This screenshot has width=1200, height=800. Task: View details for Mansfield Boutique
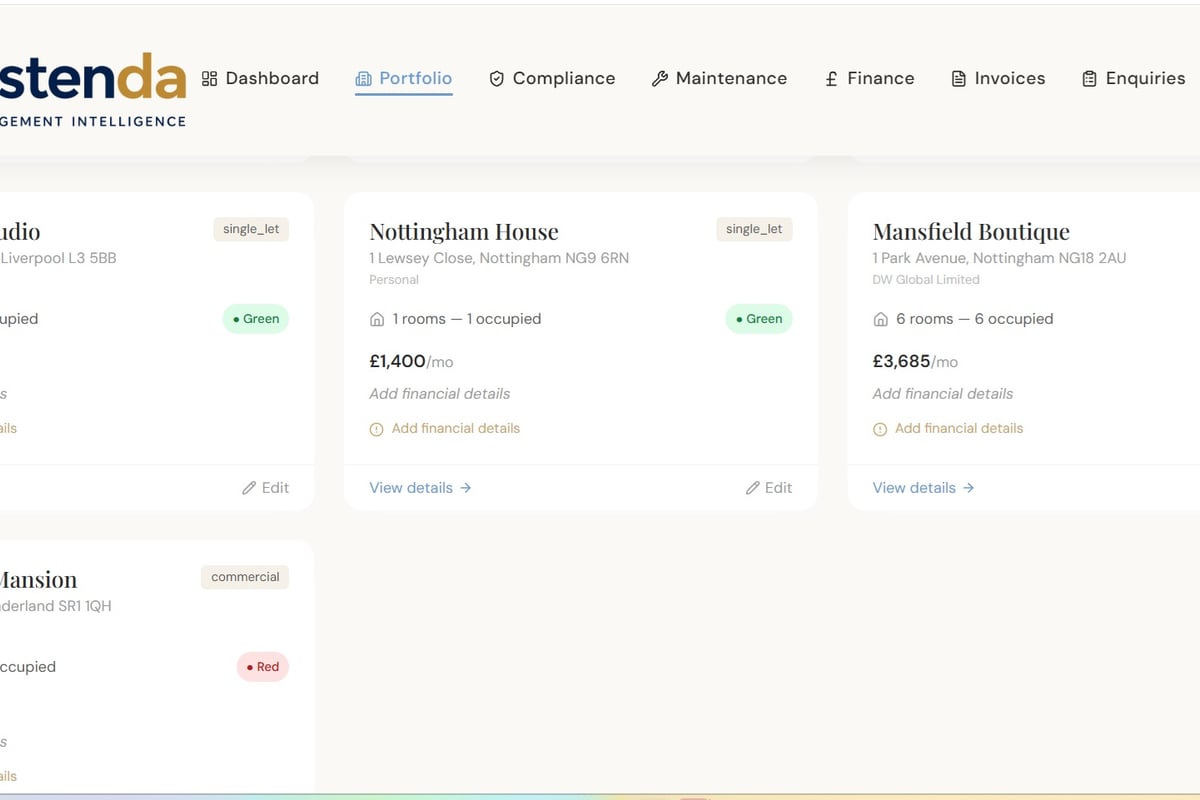pyautogui.click(x=923, y=488)
